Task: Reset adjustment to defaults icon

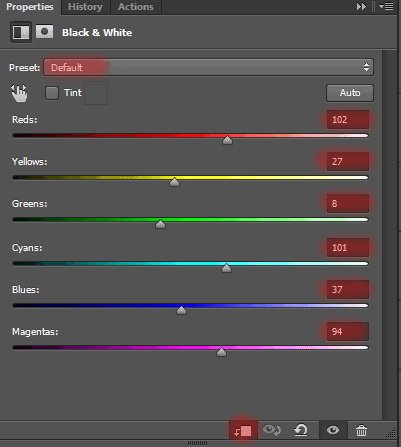Action: tap(301, 430)
